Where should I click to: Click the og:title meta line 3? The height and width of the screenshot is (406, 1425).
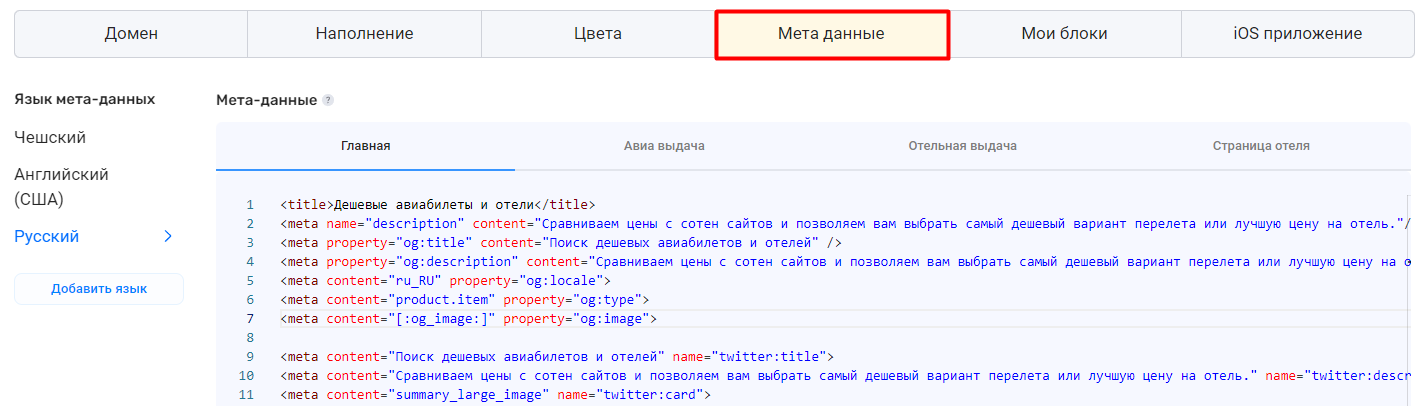click(561, 242)
